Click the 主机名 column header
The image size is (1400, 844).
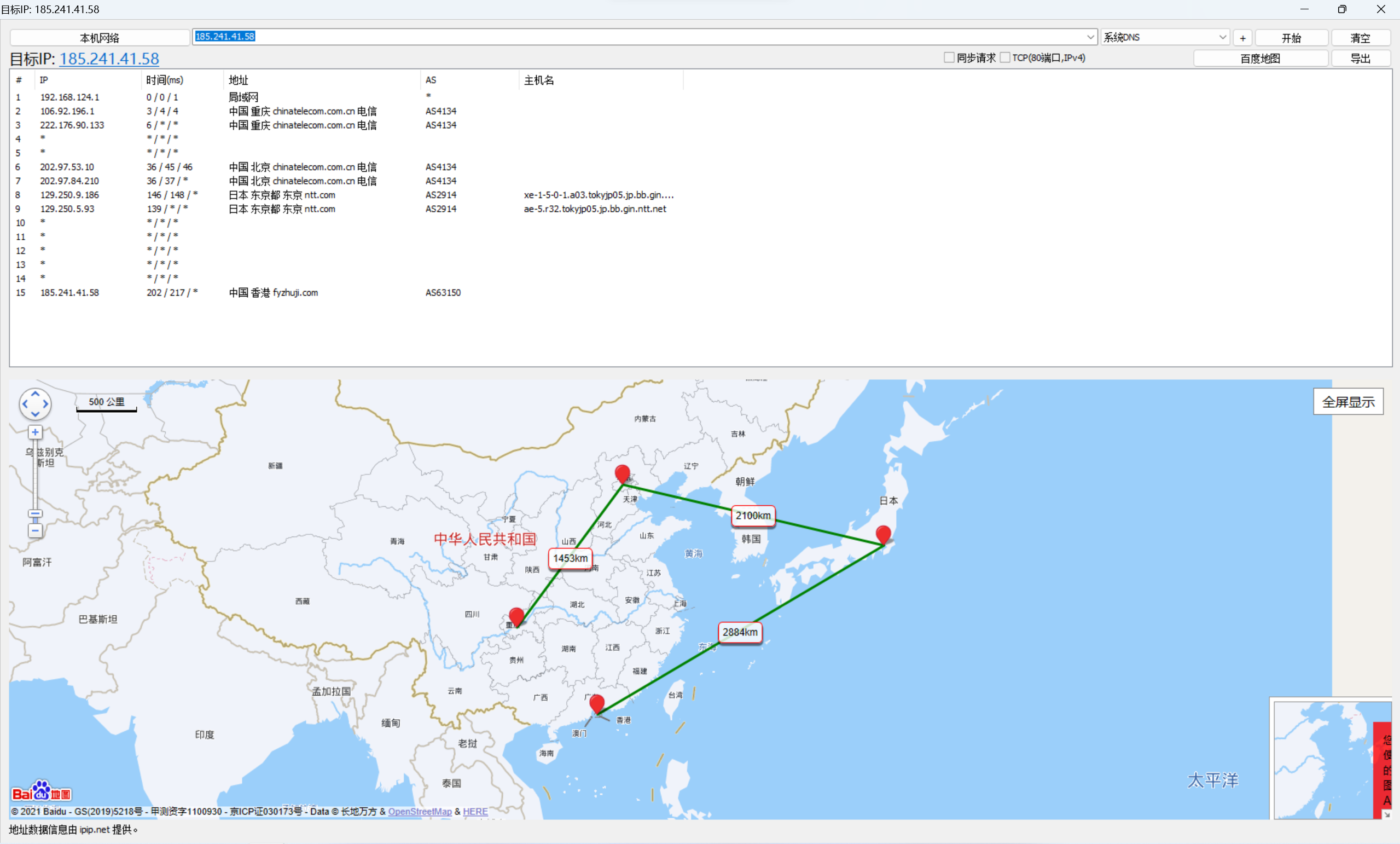tap(539, 80)
